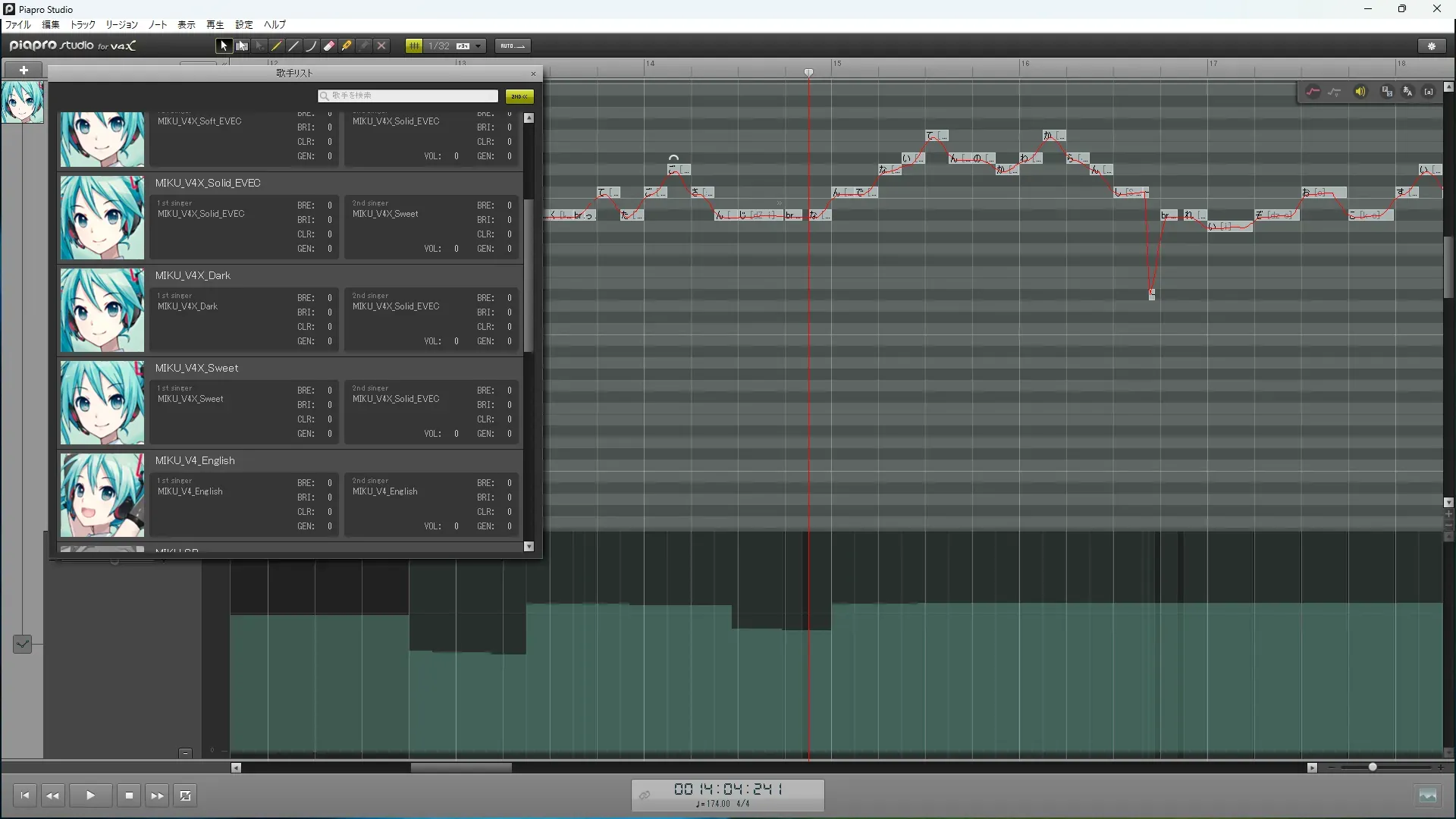Toggle pitch curve display
1456x819 pixels.
tap(1313, 92)
